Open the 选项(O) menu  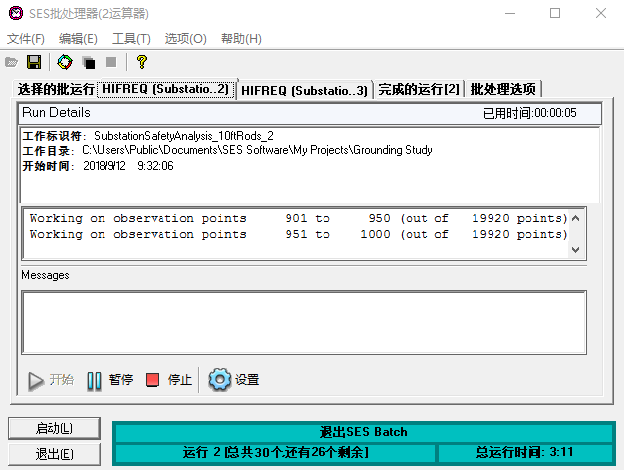click(x=185, y=39)
